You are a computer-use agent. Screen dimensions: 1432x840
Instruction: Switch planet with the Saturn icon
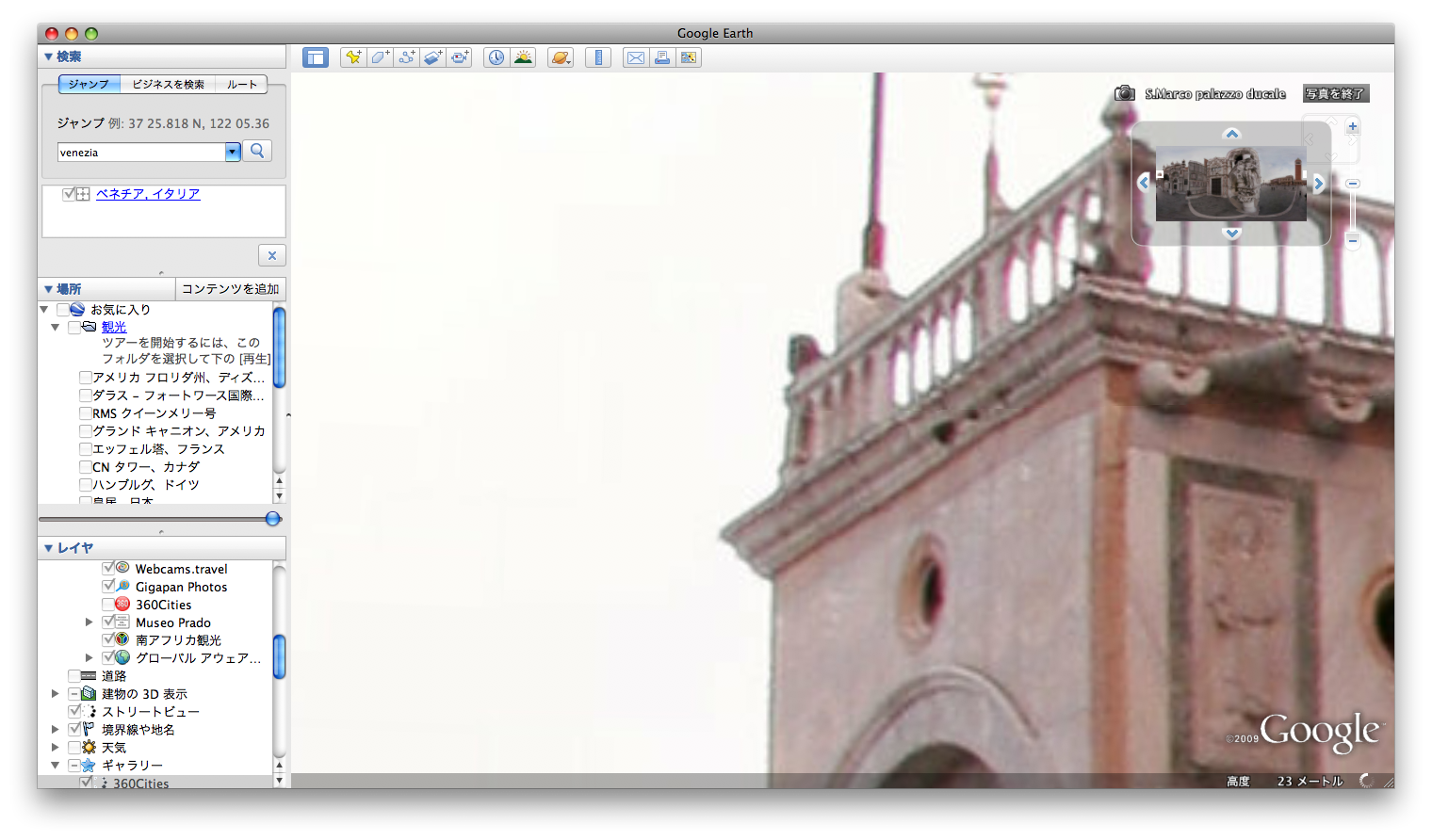(x=561, y=57)
